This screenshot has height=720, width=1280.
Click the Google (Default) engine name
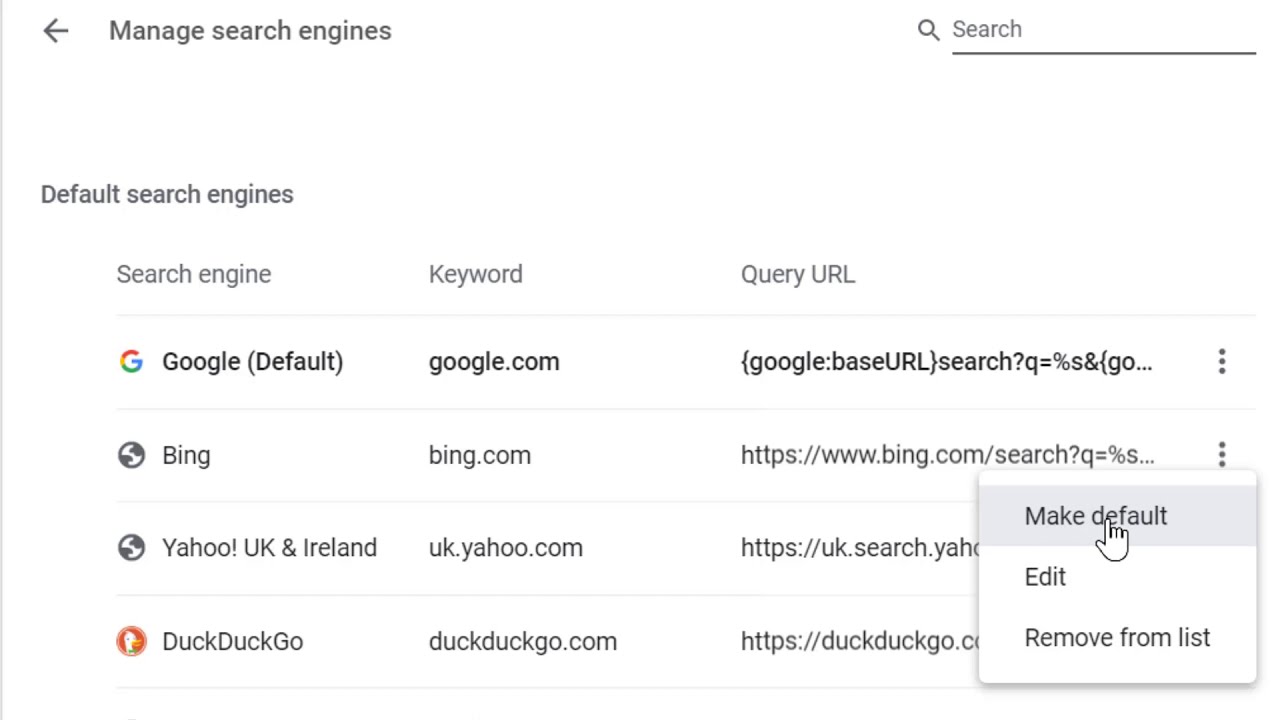[x=252, y=362]
